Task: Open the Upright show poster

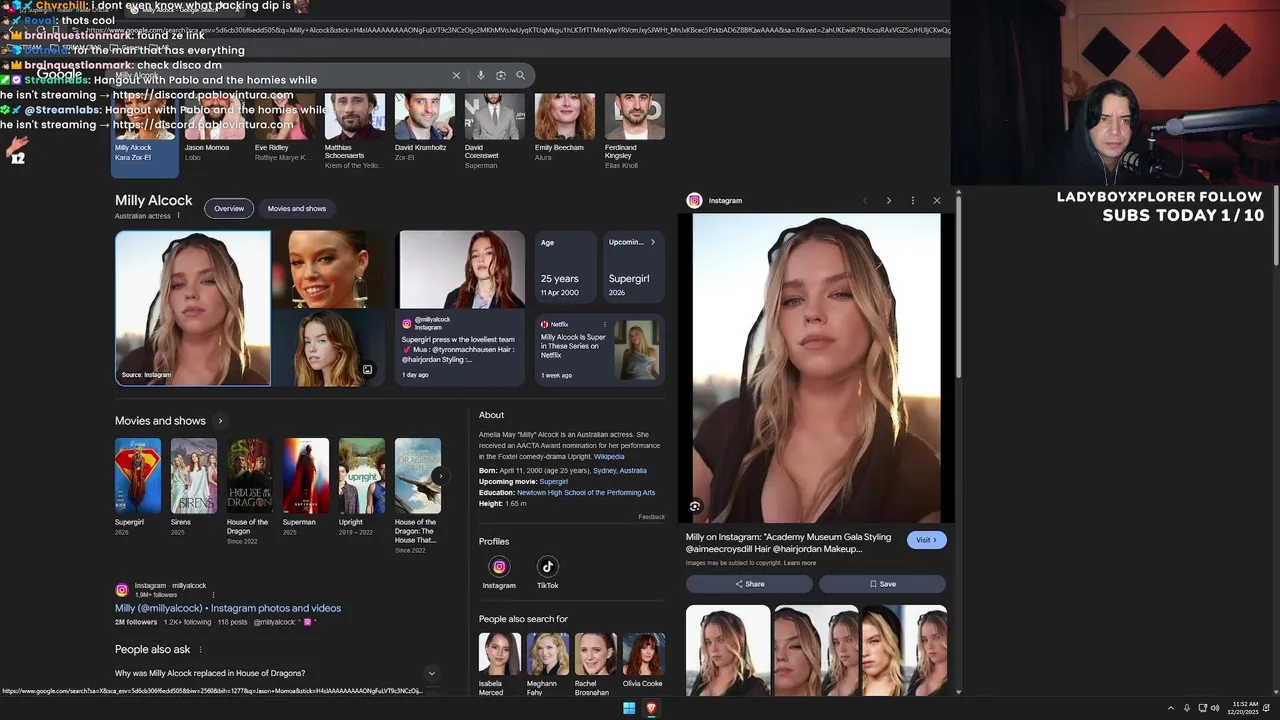Action: [x=362, y=476]
